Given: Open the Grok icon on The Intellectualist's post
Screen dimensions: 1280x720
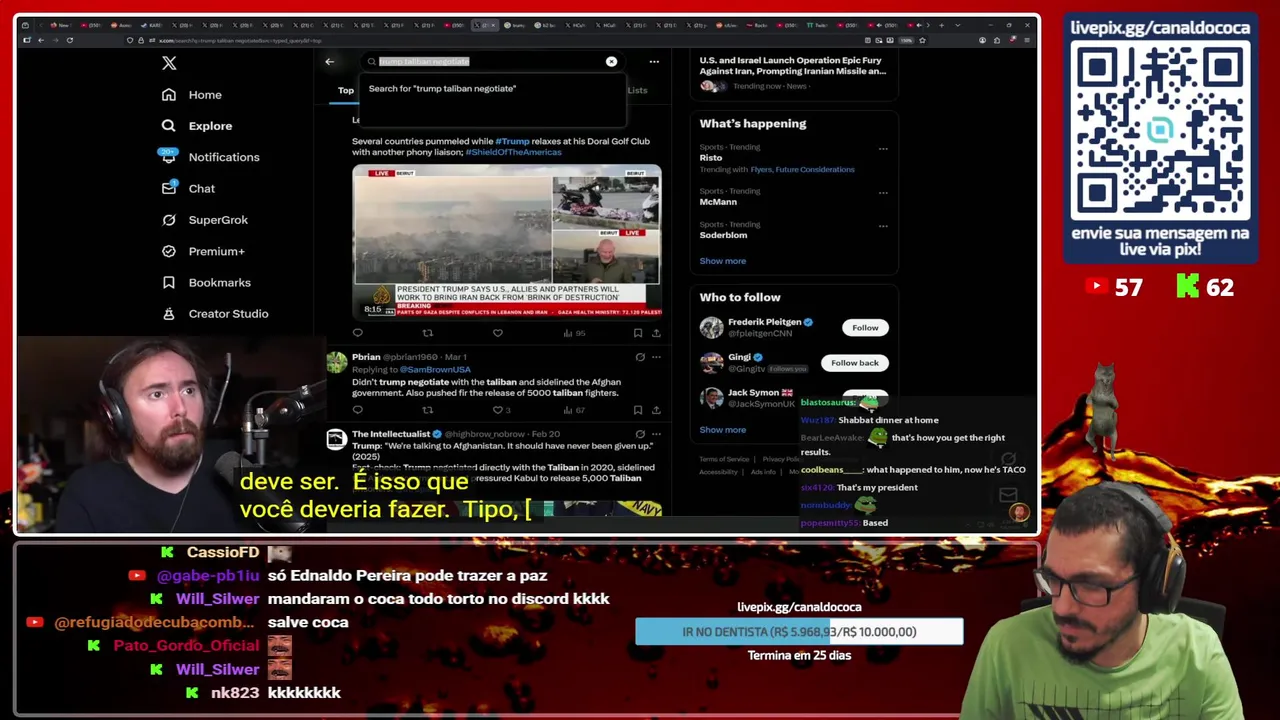Looking at the screenshot, I should (x=640, y=434).
